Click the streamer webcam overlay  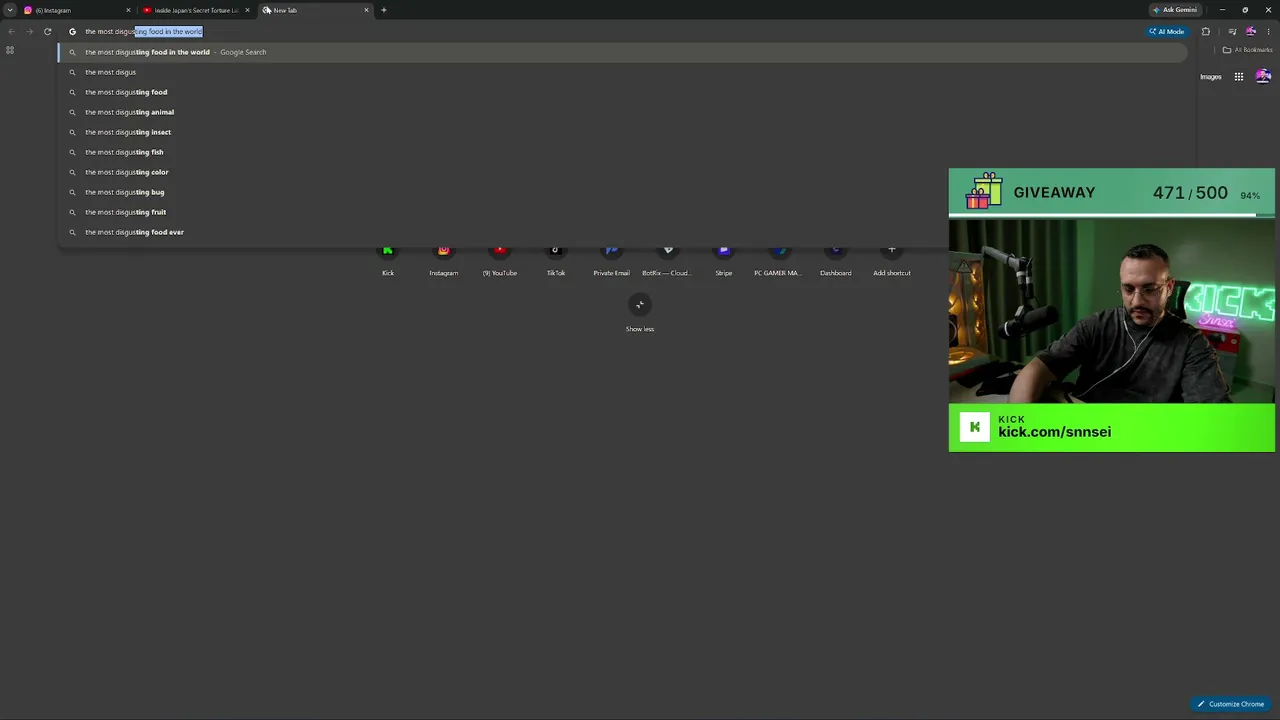[x=1112, y=311]
